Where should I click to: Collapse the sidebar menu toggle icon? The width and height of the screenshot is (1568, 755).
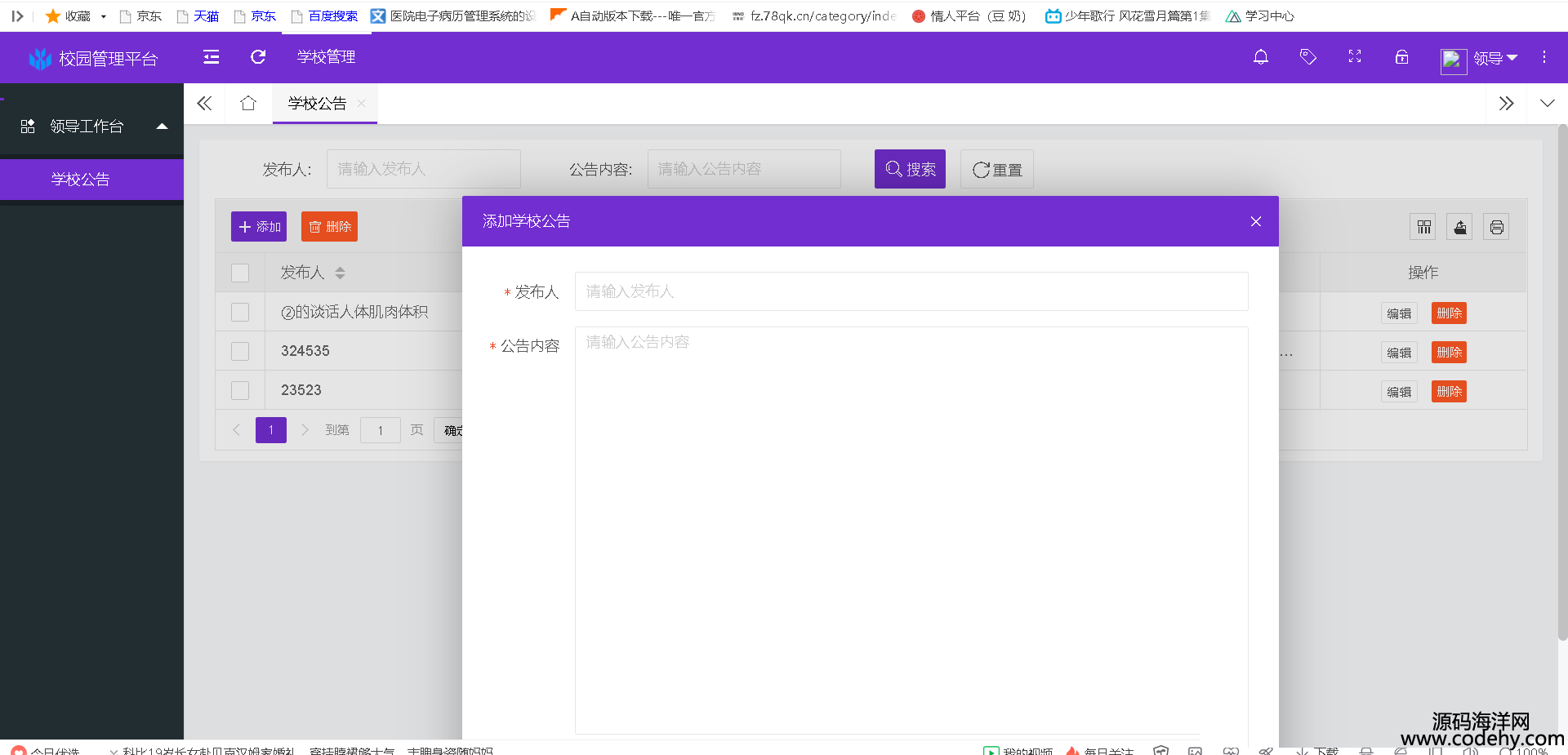[x=211, y=57]
